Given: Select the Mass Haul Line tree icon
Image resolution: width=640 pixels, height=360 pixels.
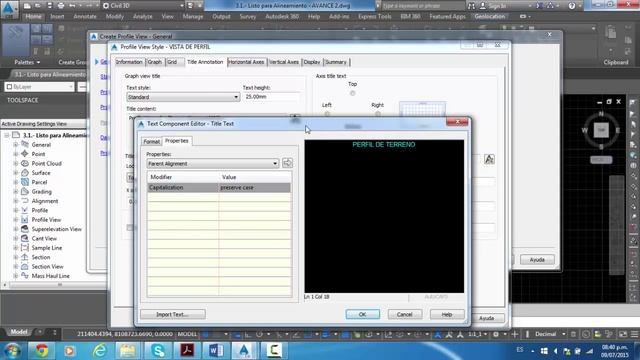Looking at the screenshot, I should pyautogui.click(x=24, y=276).
